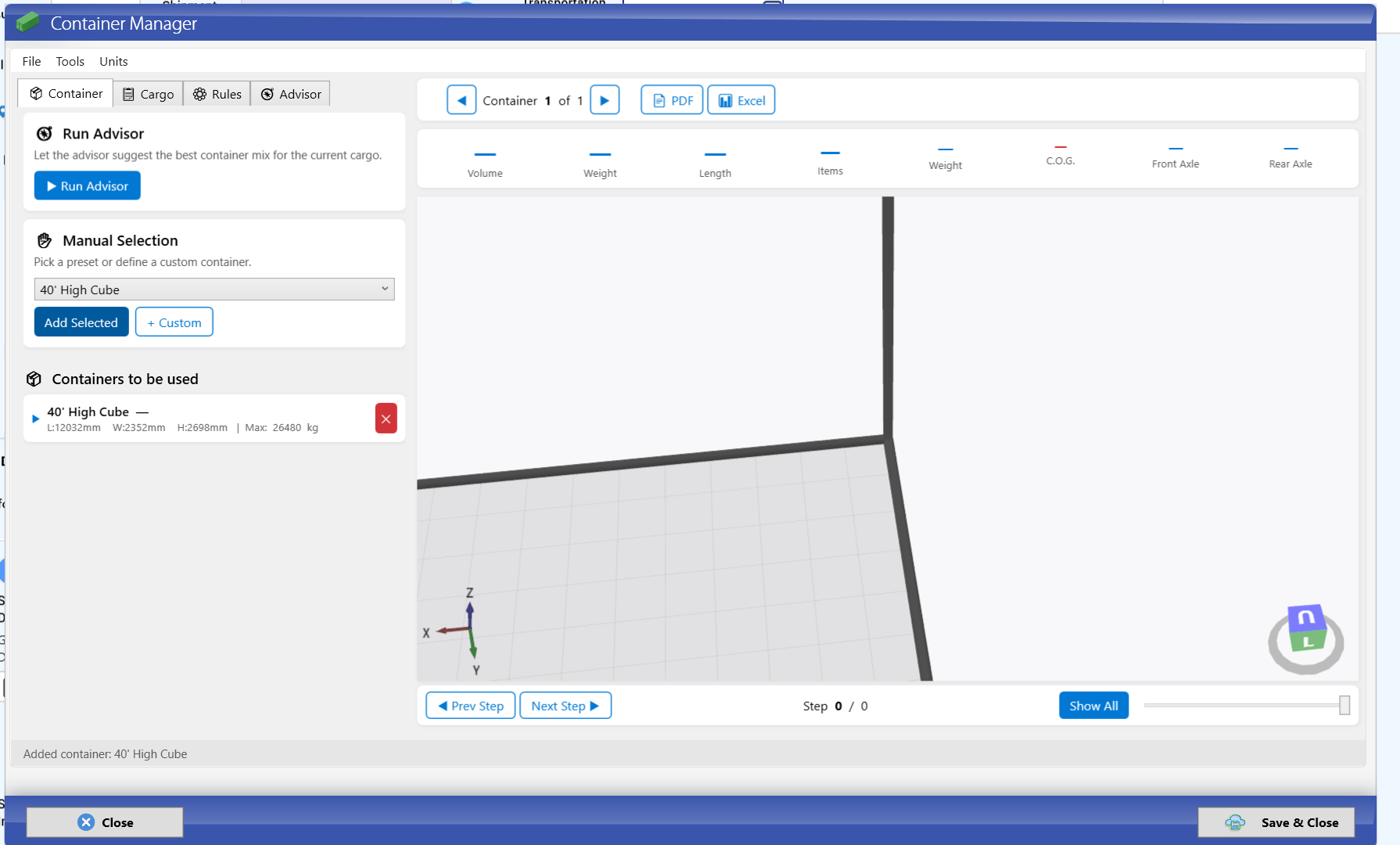Viewport: 1400px width, 845px height.
Task: Click Add Selected button
Action: pos(81,322)
